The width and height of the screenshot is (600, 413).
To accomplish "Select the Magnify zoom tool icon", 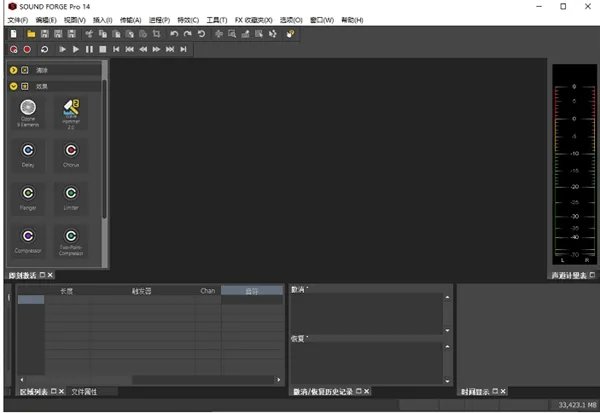I will pyautogui.click(x=232, y=34).
